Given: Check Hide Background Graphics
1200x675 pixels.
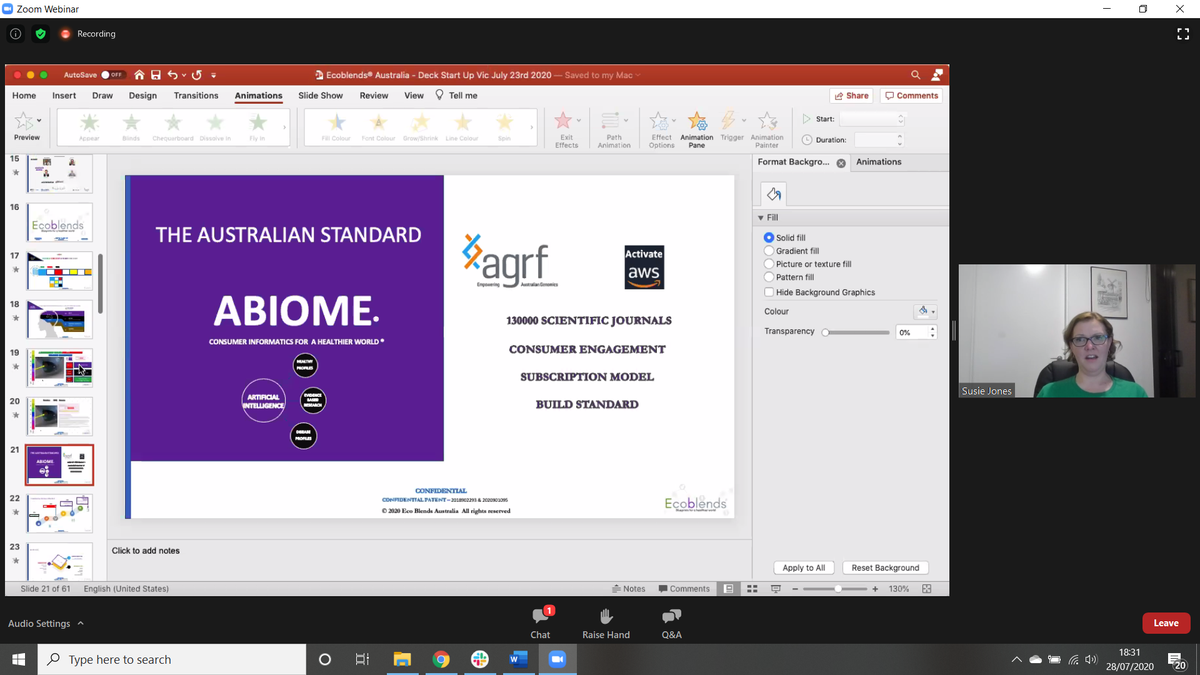Looking at the screenshot, I should coord(769,292).
